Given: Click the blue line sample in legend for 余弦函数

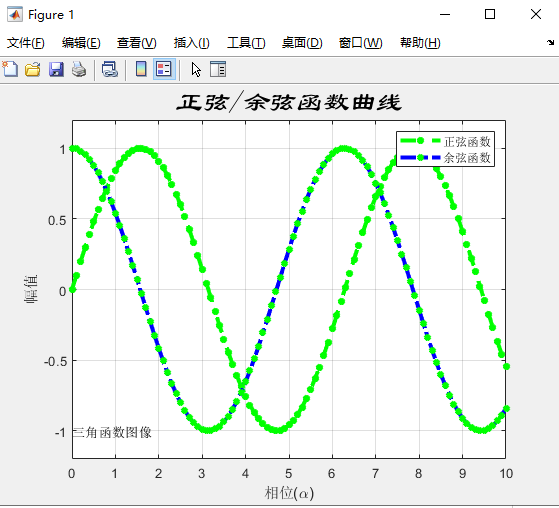Looking at the screenshot, I should click(420, 157).
